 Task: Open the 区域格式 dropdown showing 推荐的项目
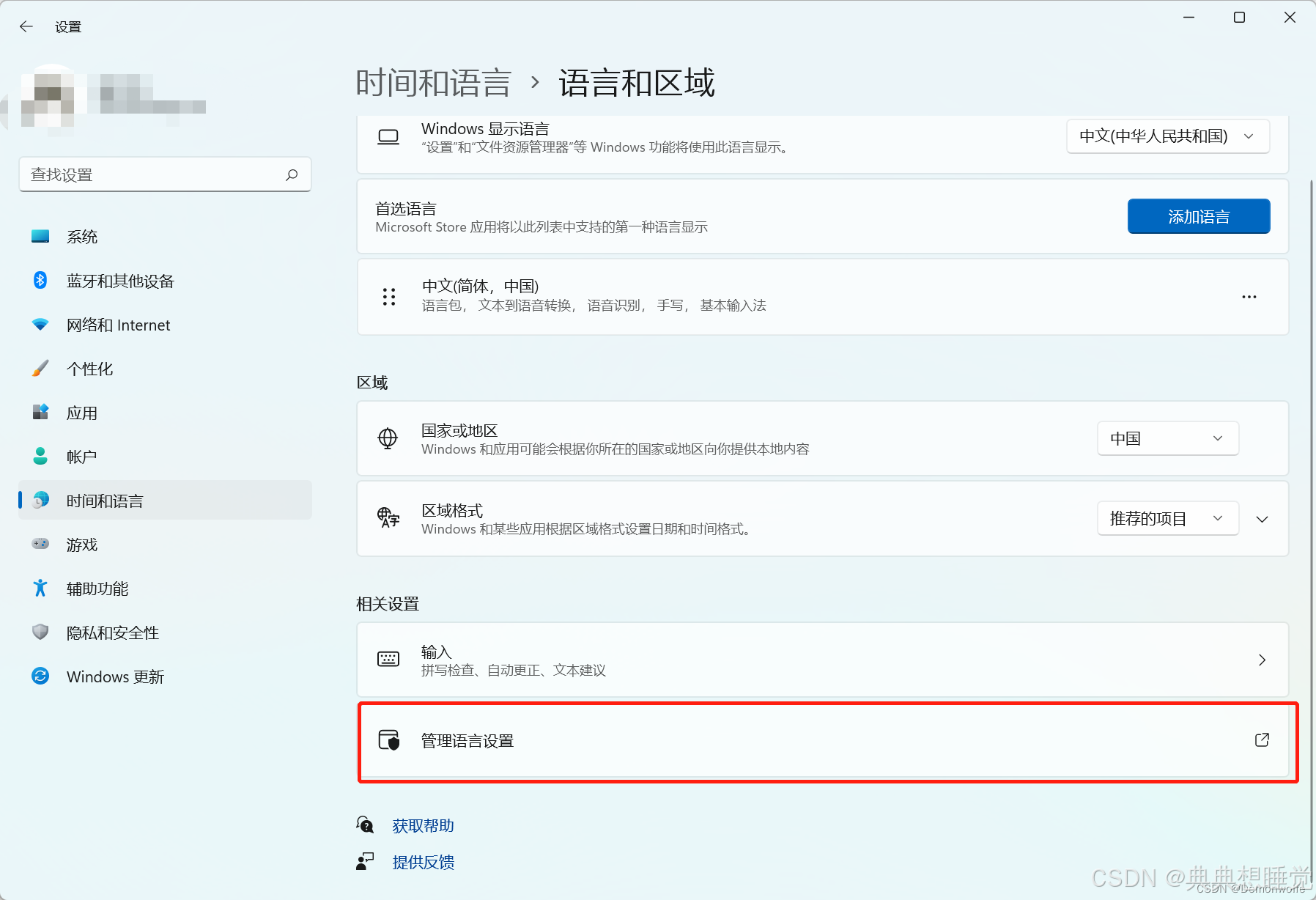1168,518
